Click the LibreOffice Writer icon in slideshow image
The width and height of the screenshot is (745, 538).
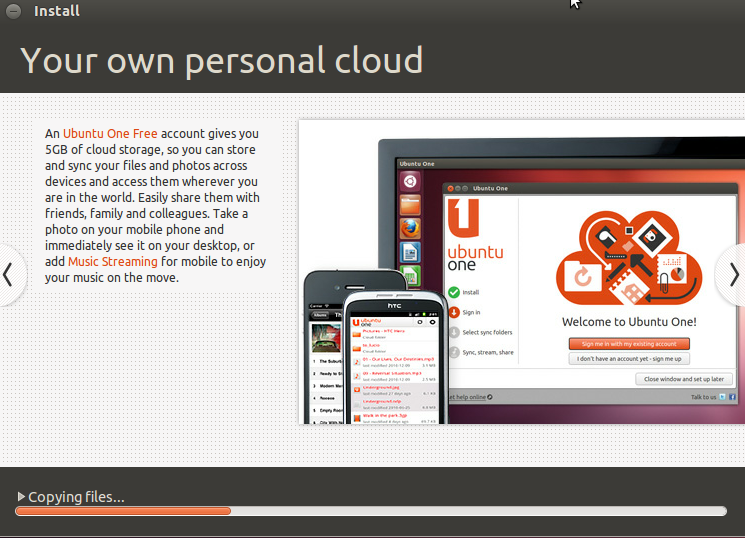coord(410,252)
